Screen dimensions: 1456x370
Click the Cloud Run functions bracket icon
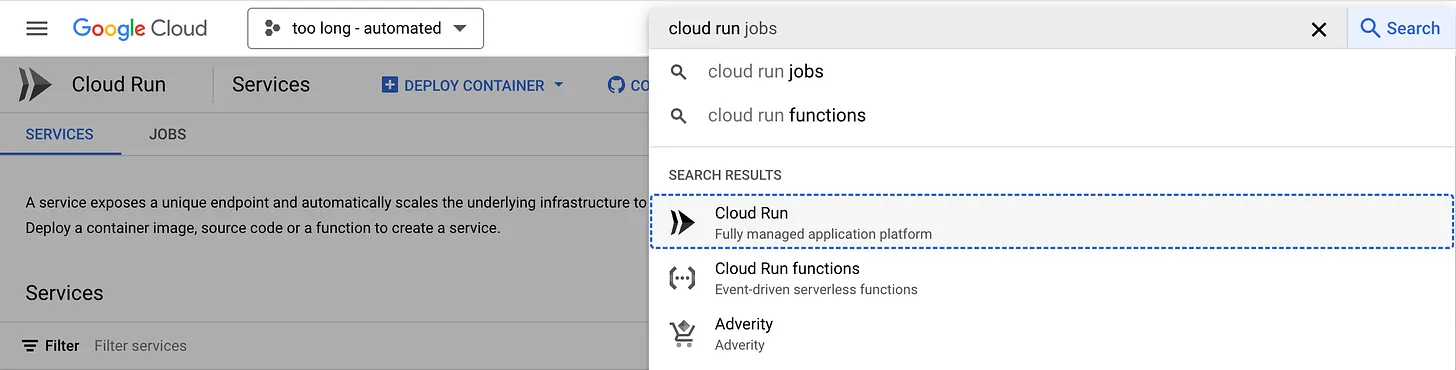682,278
